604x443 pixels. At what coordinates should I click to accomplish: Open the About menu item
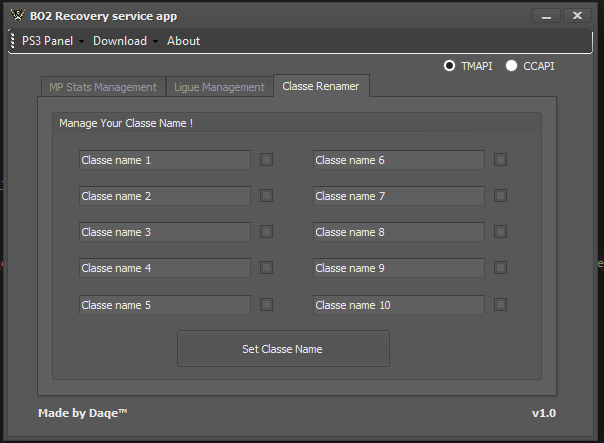[183, 41]
